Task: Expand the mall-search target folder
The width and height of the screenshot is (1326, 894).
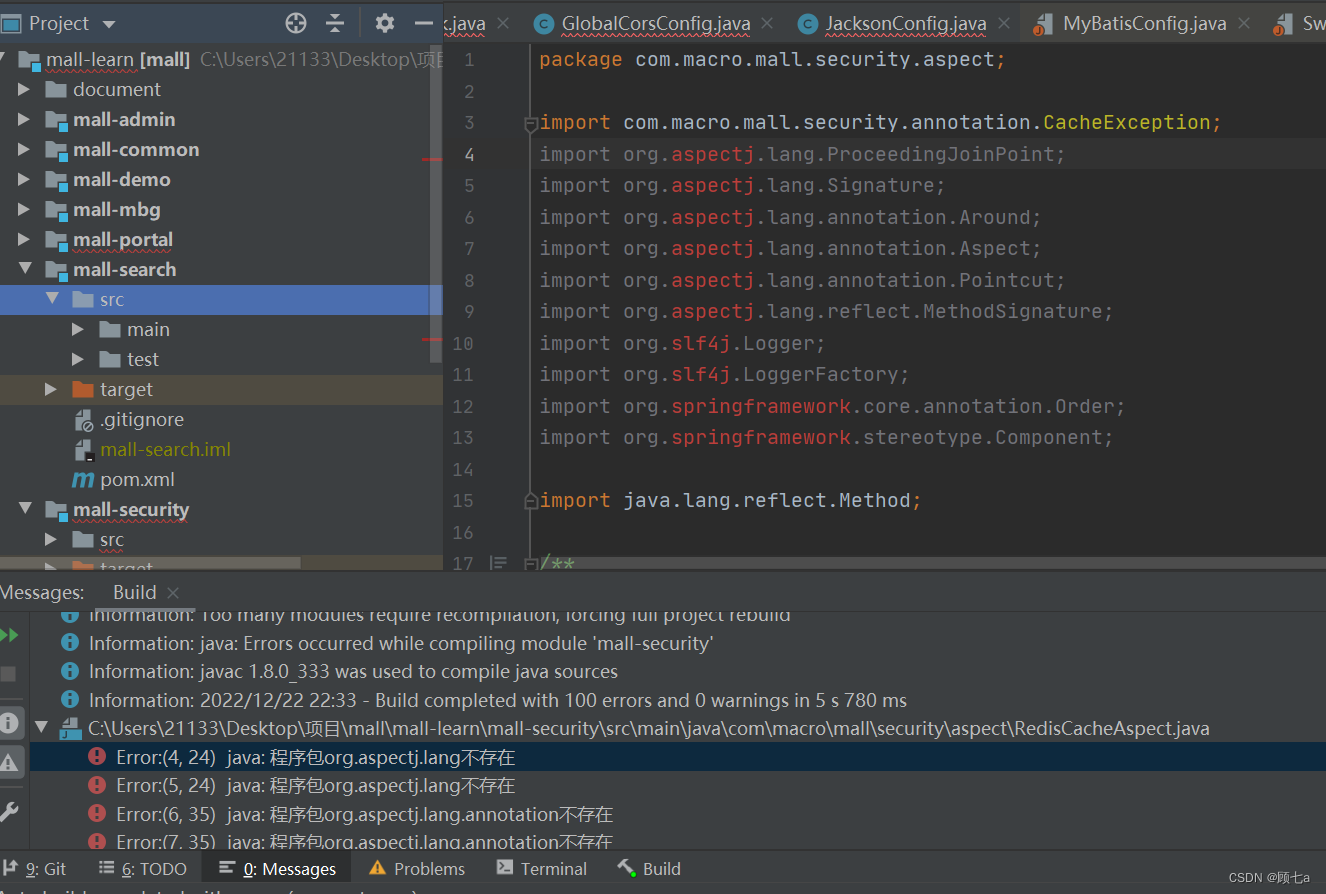Action: pyautogui.click(x=51, y=389)
